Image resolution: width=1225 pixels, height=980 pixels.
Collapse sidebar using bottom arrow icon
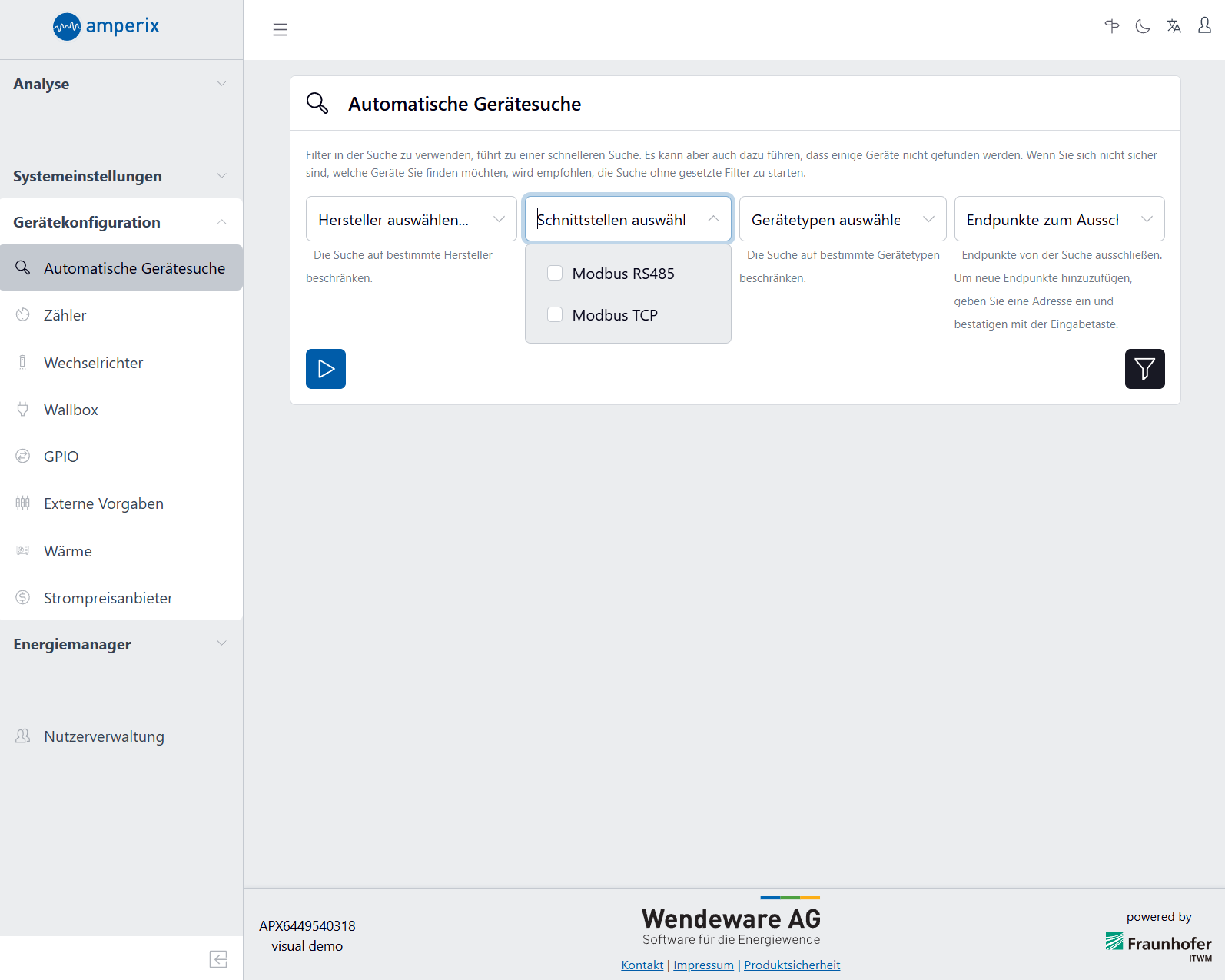(218, 958)
